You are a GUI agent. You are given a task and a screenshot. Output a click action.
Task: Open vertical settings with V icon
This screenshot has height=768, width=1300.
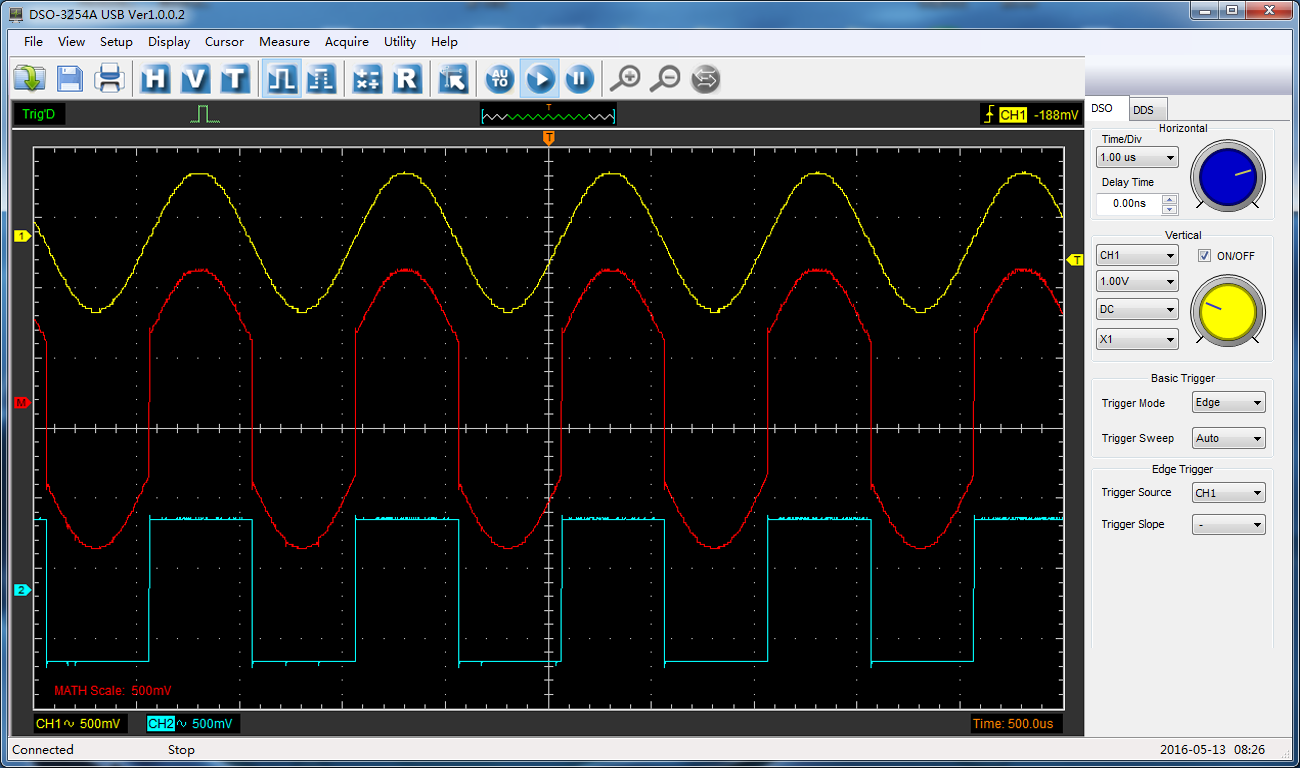(x=195, y=79)
